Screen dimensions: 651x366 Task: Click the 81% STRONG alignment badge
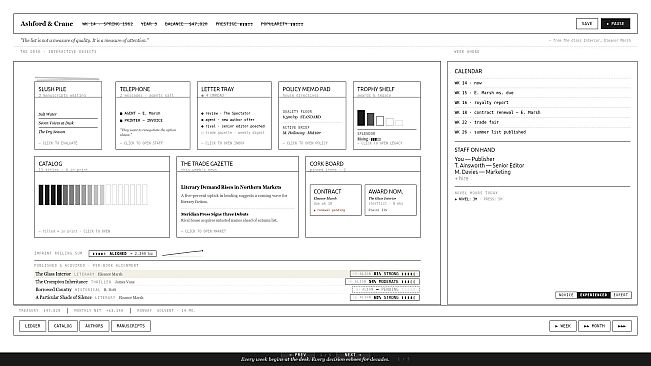[385, 274]
